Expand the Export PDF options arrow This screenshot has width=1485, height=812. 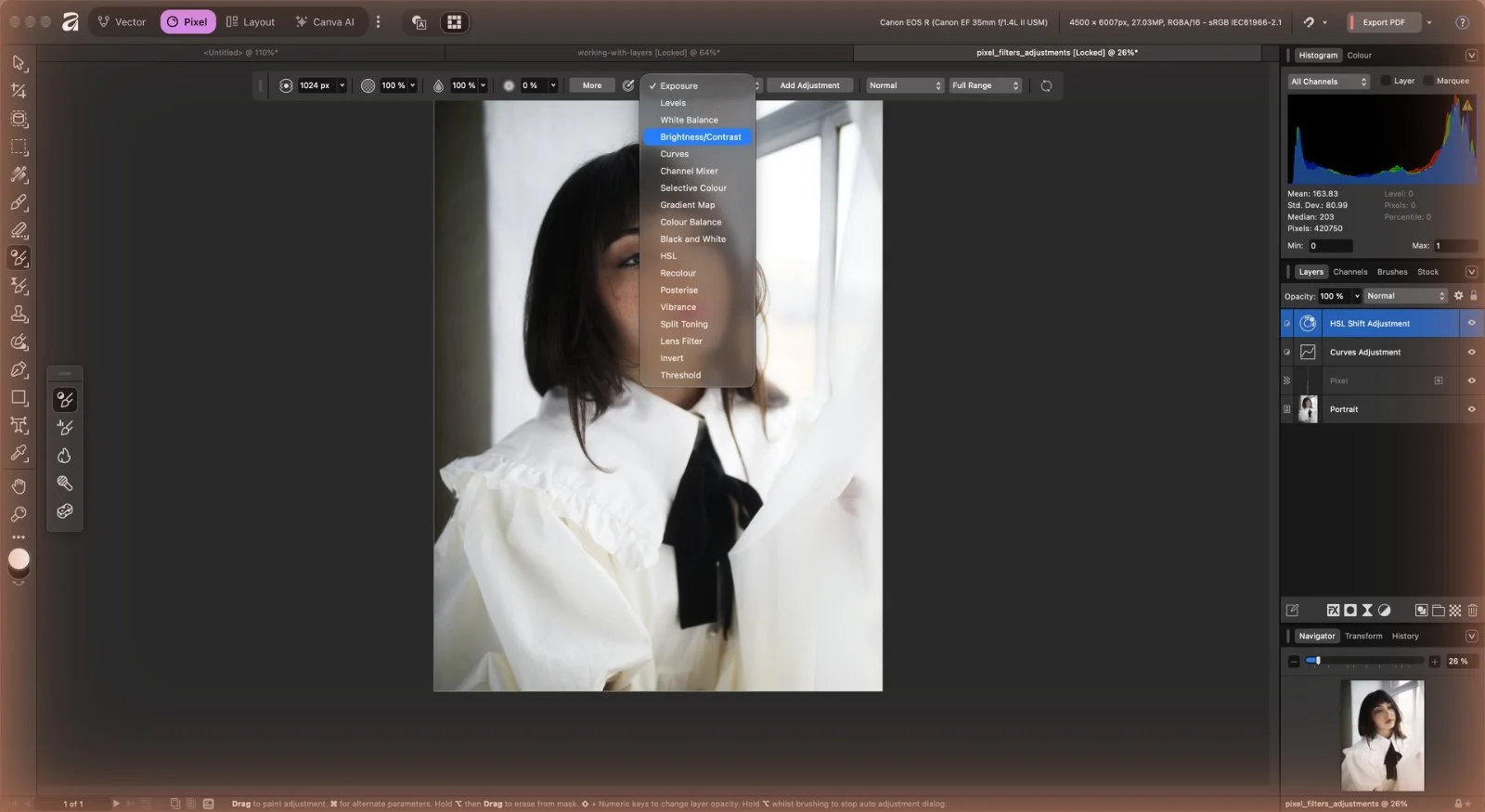[x=1429, y=22]
